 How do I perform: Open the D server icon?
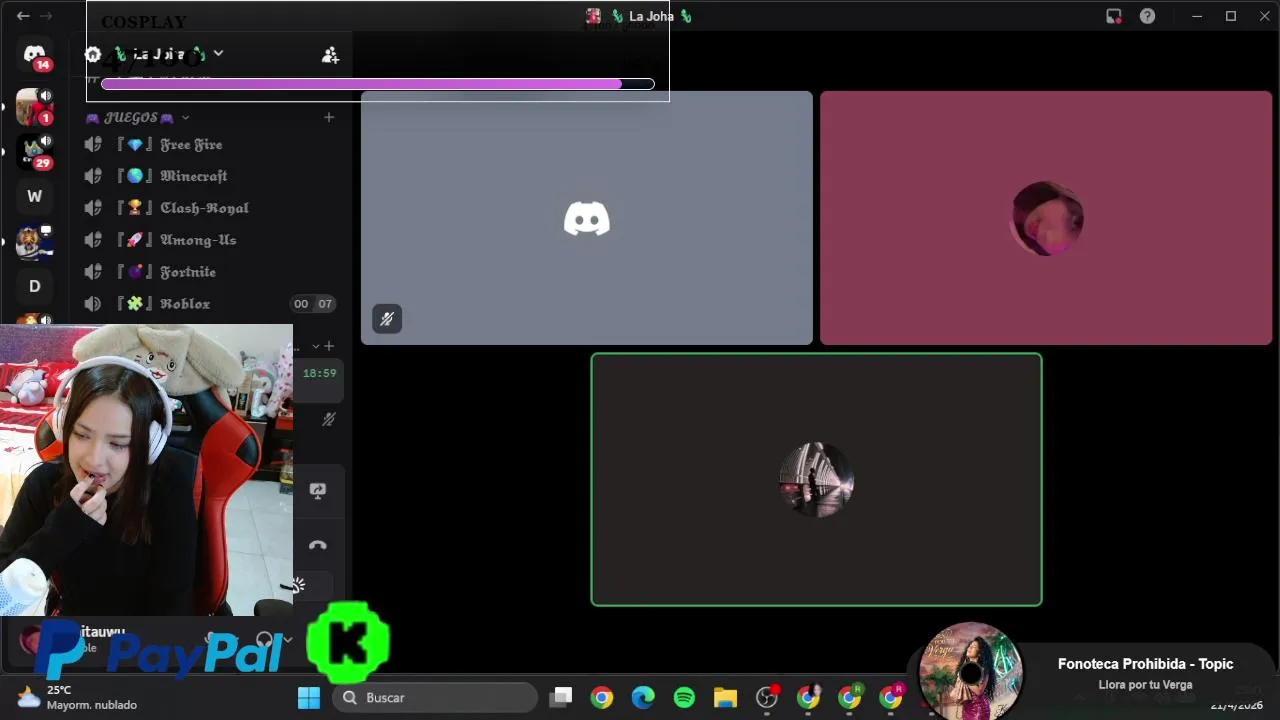tap(34, 286)
